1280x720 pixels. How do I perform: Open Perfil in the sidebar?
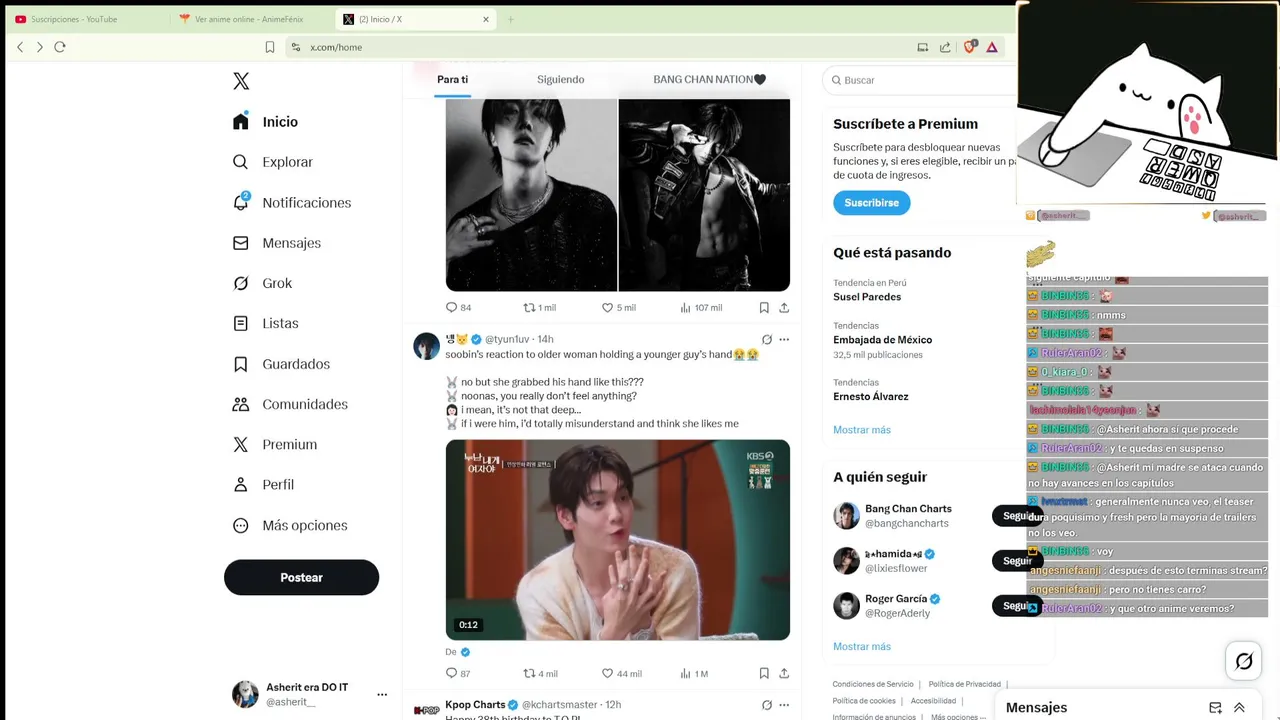pyautogui.click(x=263, y=484)
